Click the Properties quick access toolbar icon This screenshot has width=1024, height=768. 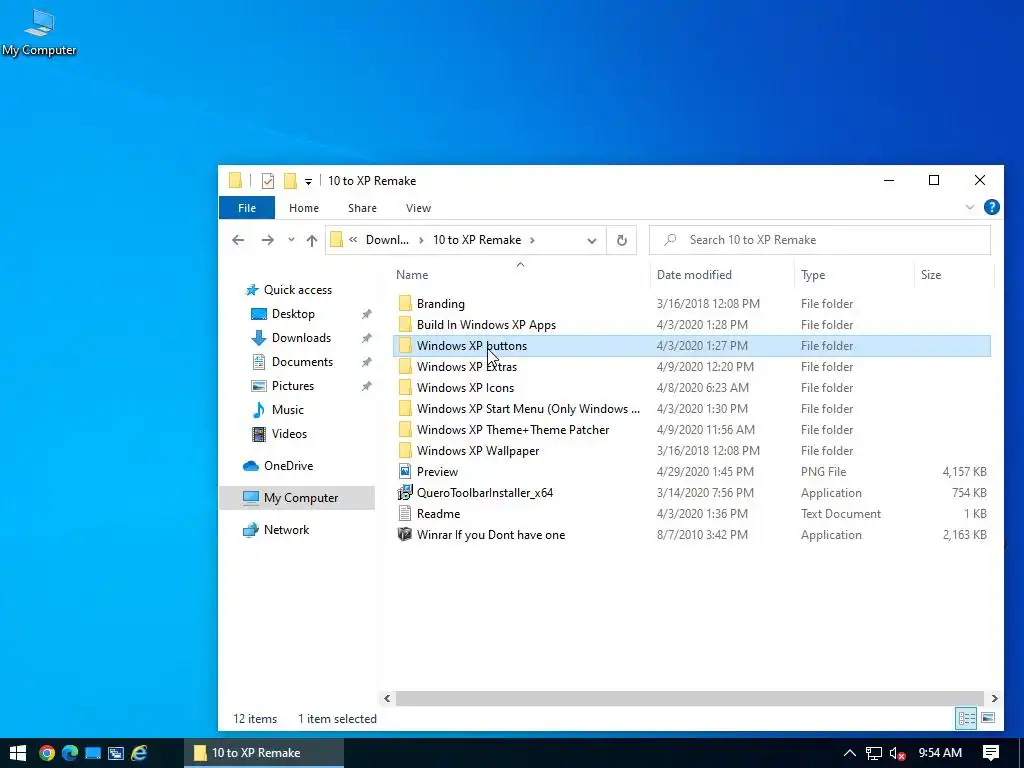click(x=268, y=181)
